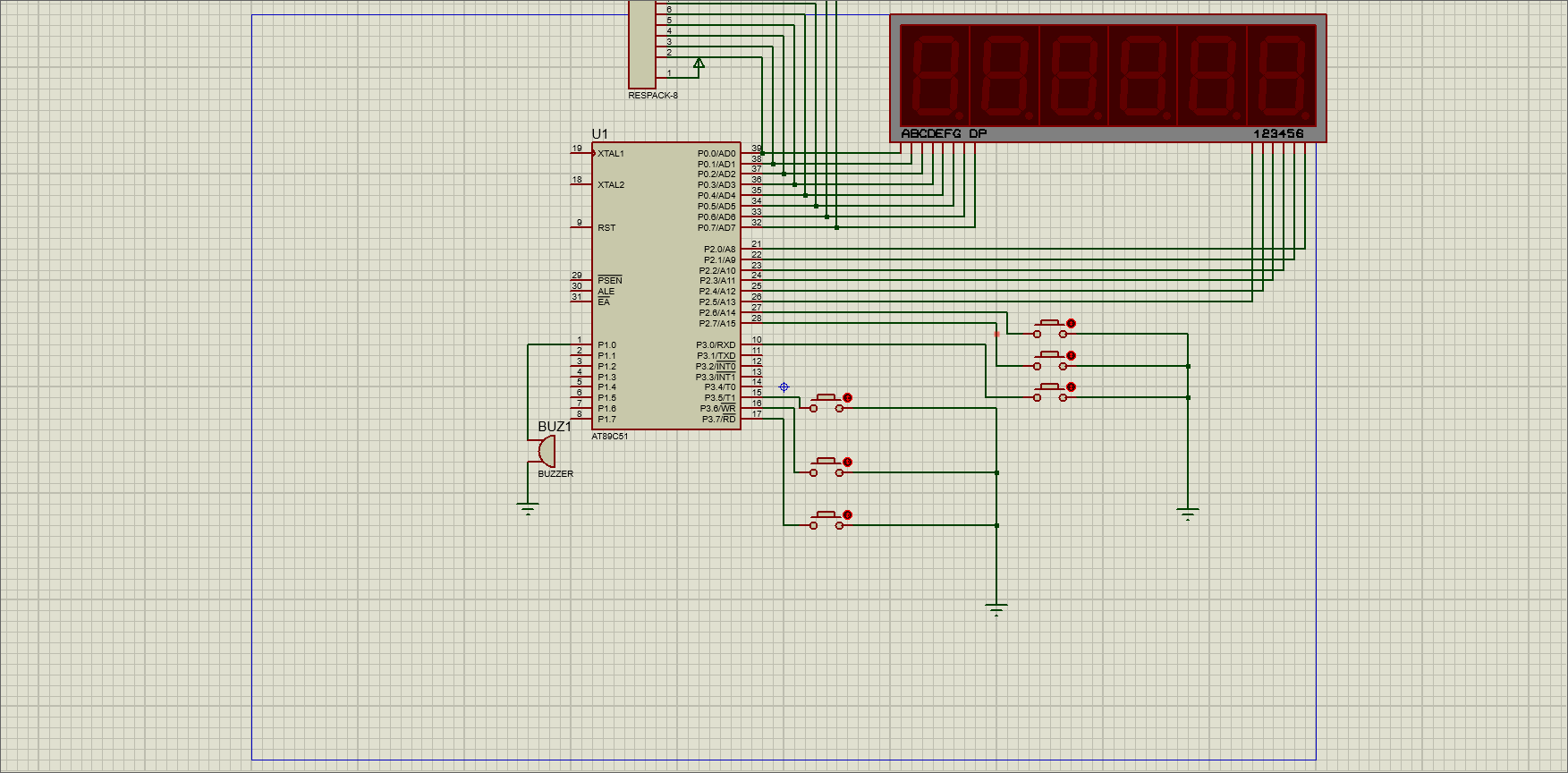Viewport: 1568px width, 773px height.
Task: Click the P1.7 pin label
Action: pyautogui.click(x=607, y=420)
